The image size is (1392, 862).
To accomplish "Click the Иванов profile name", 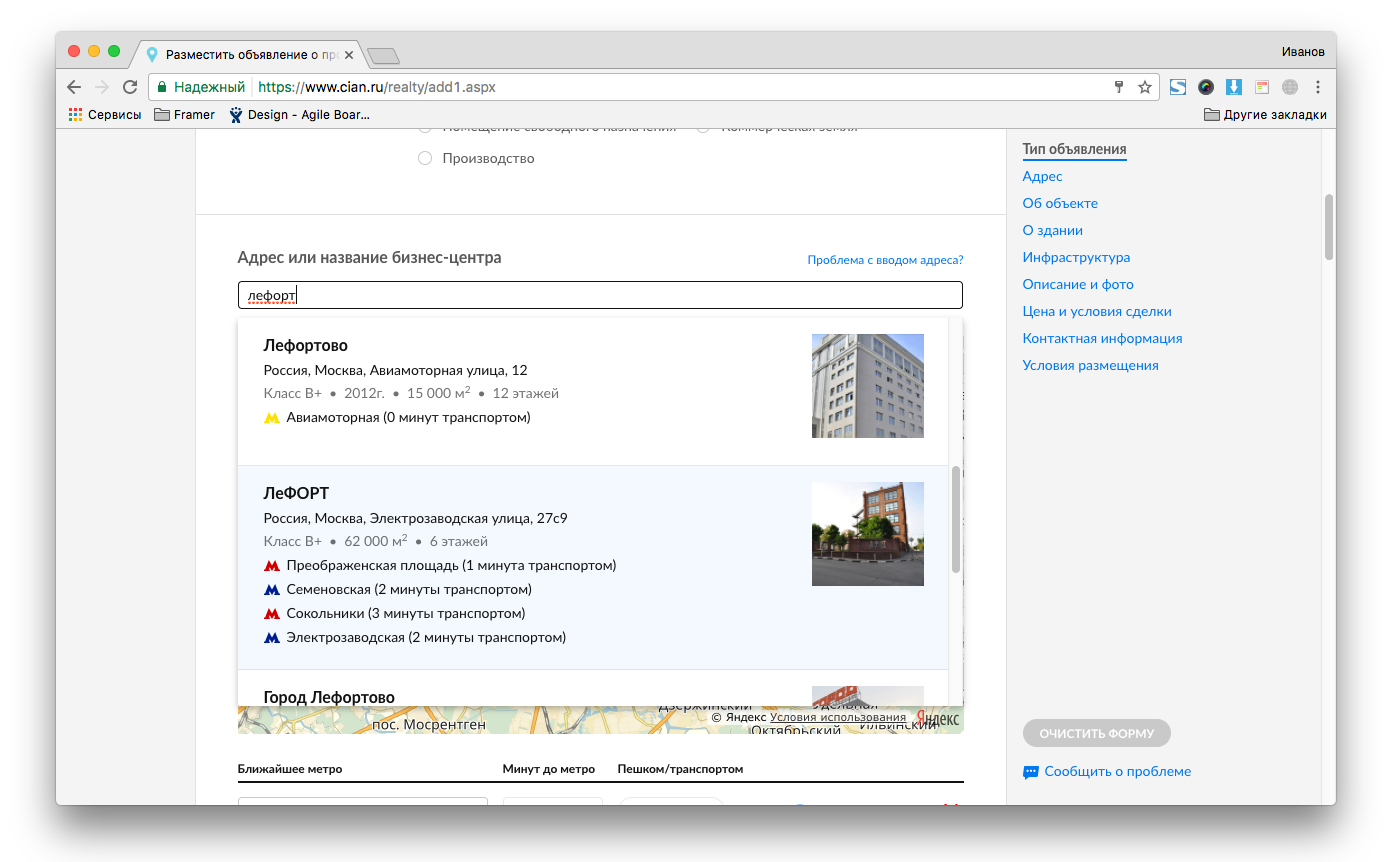I will 1303,52.
